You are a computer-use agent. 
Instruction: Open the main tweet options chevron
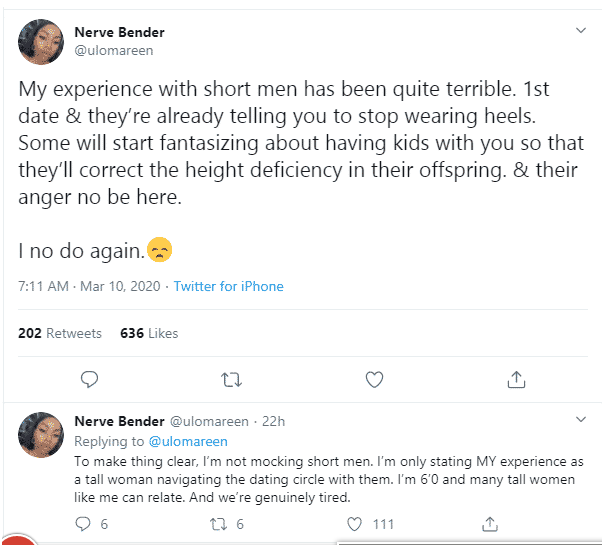580,32
